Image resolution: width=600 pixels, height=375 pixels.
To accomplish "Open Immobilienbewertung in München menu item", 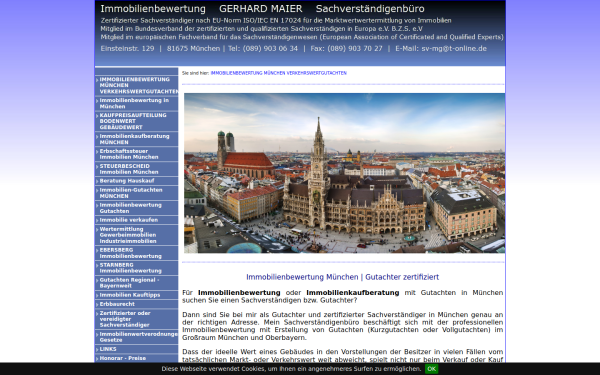I will point(136,103).
